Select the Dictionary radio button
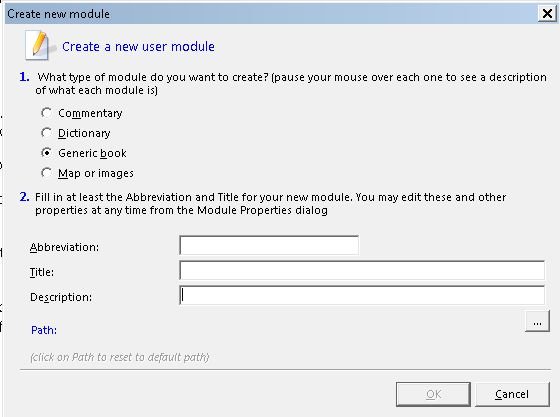Image resolution: width=560 pixels, height=417 pixels. point(46,133)
